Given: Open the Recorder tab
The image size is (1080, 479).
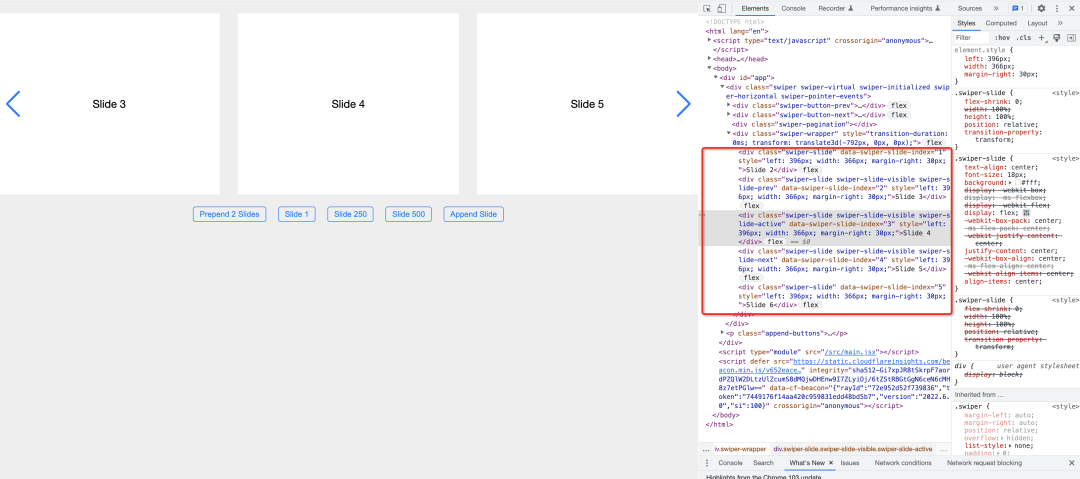Looking at the screenshot, I should click(836, 8).
